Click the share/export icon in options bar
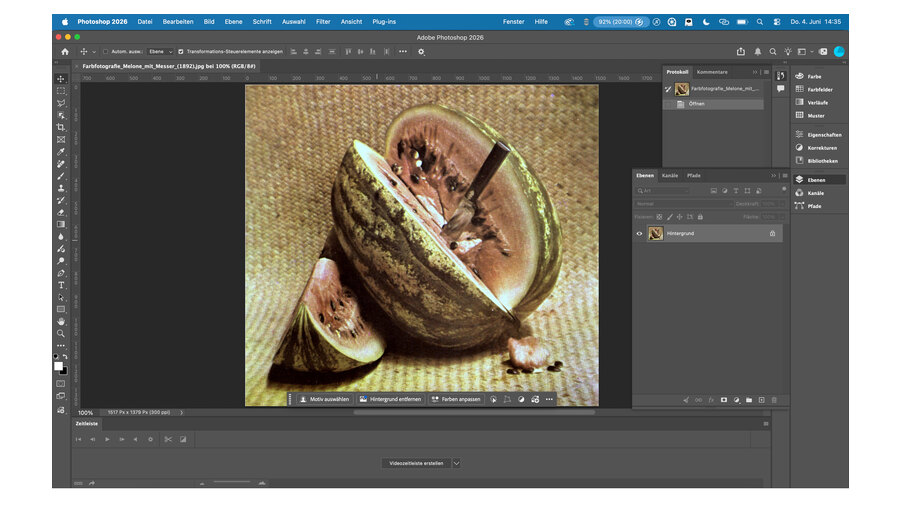Screen dimensions: 900x506 [x=741, y=52]
